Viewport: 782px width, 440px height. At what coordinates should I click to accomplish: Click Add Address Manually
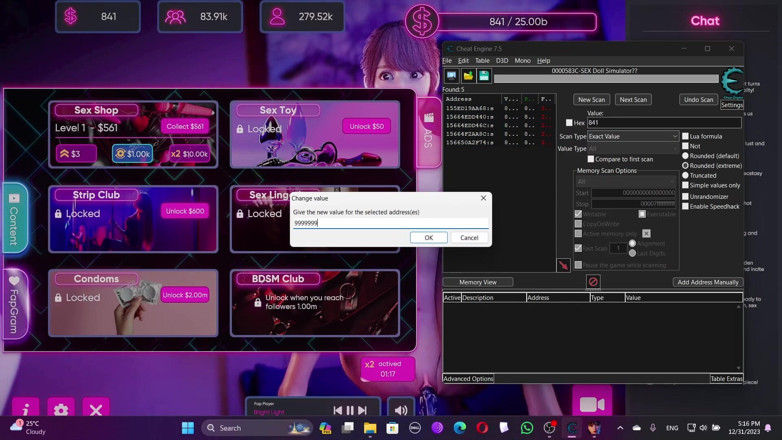click(708, 282)
